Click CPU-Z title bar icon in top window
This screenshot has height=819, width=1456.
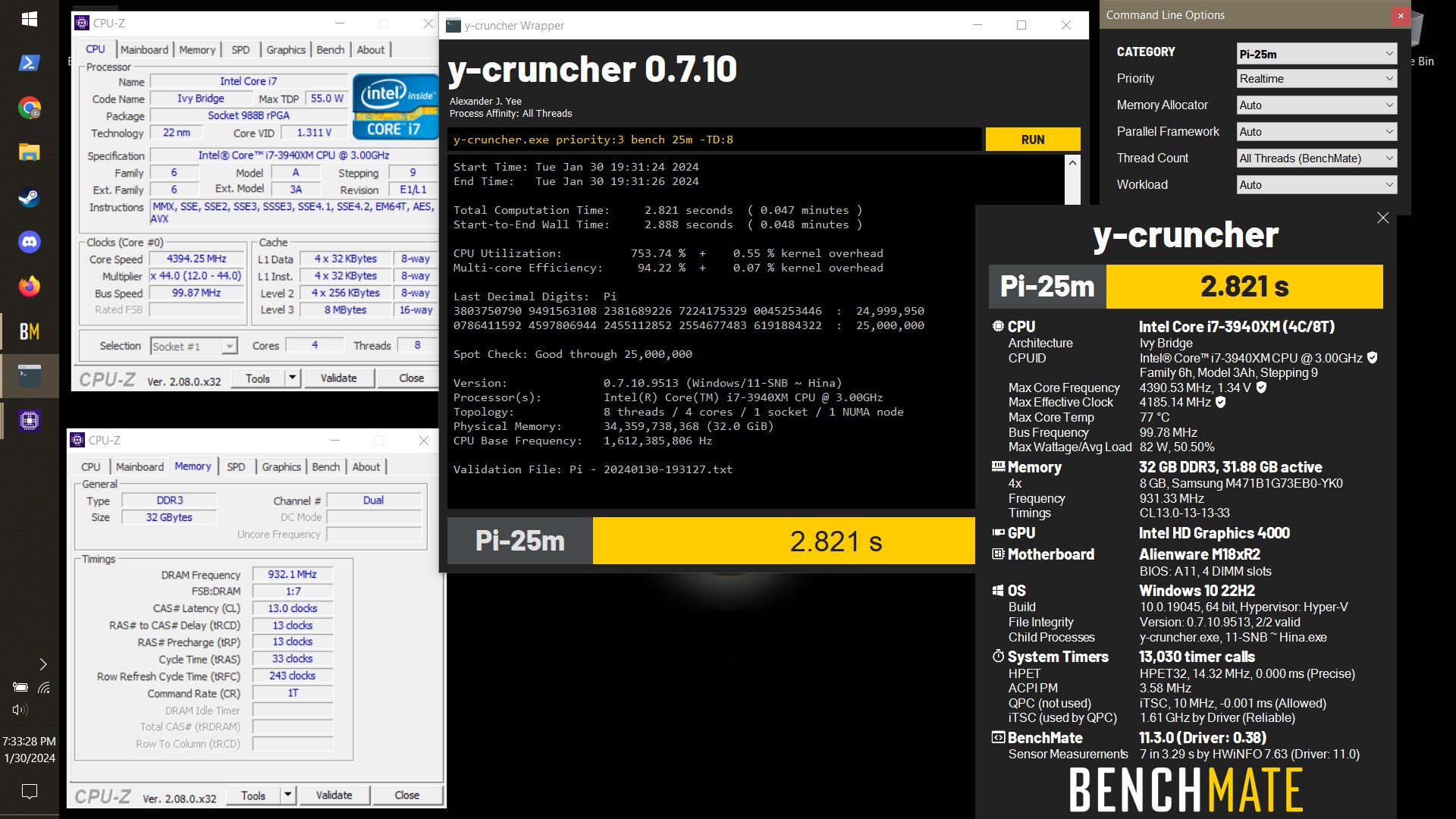coord(82,24)
